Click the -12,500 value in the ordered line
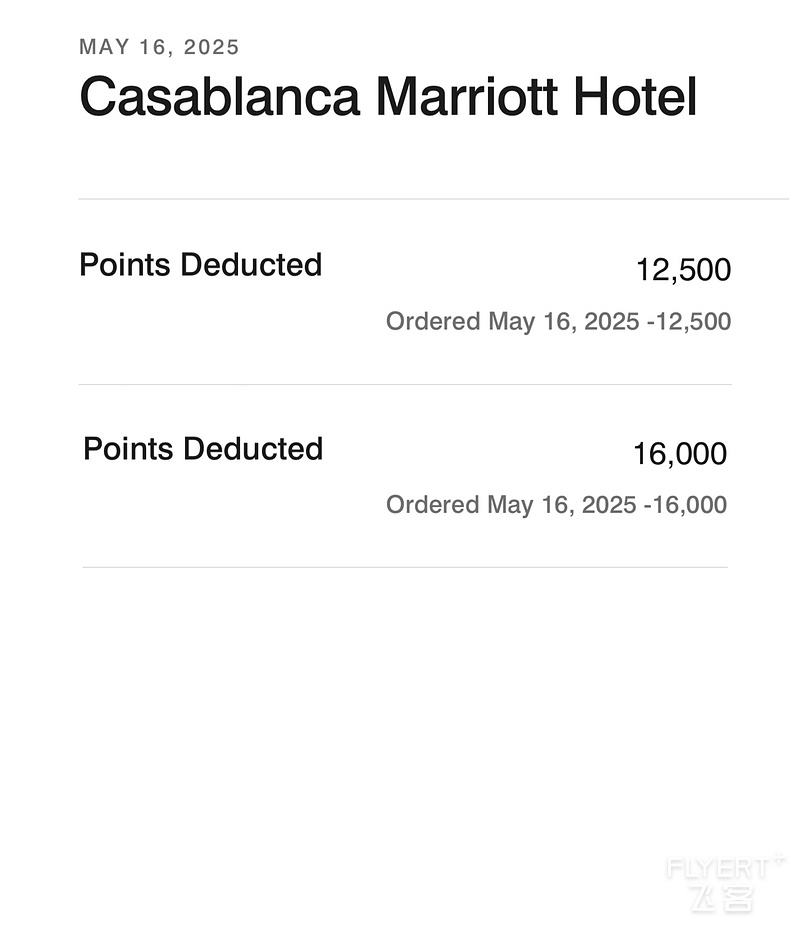800x927 pixels. tap(689, 321)
